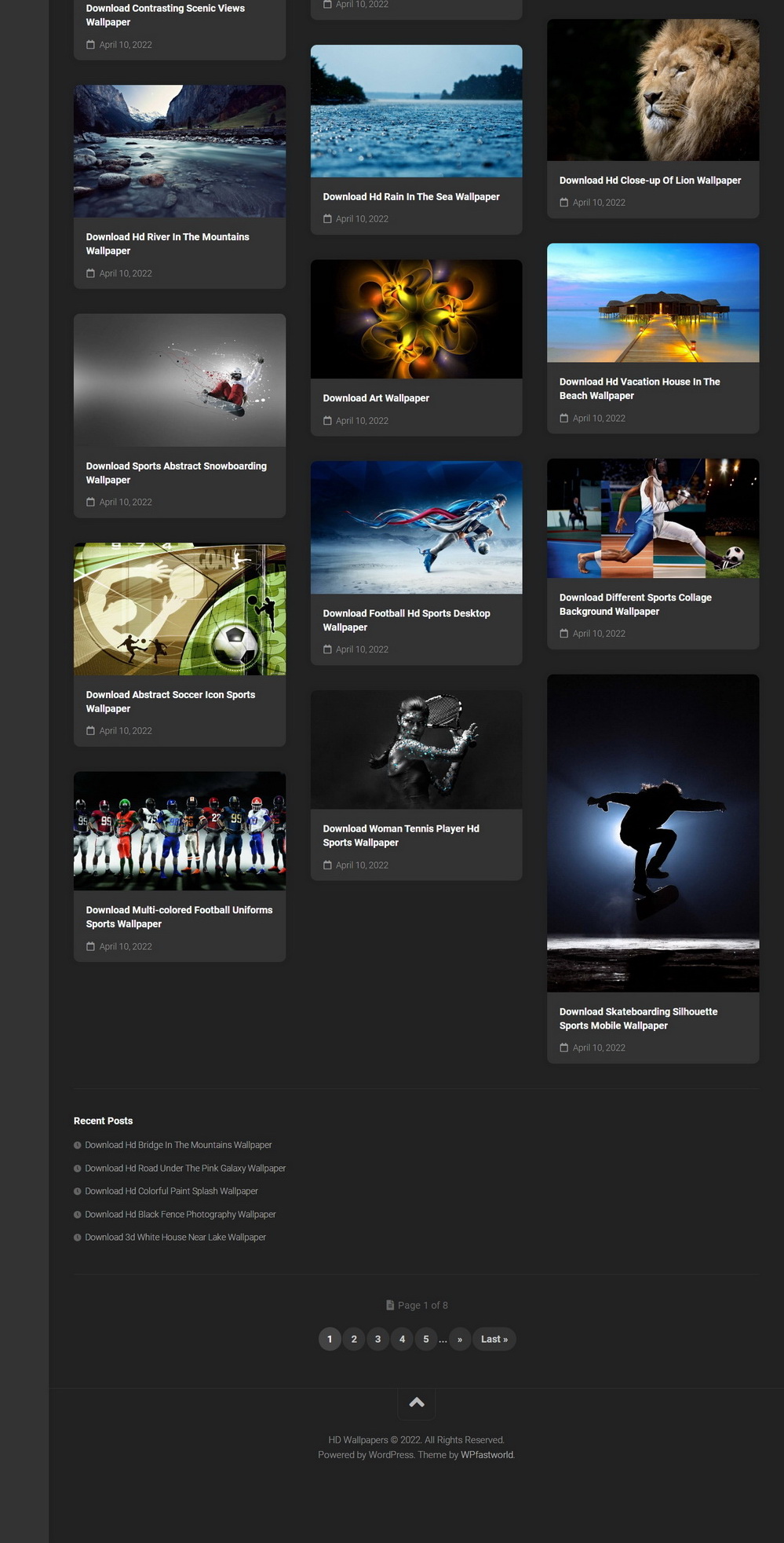
Task: Open the skateboarding silhouette wallpaper image
Action: pos(652,832)
